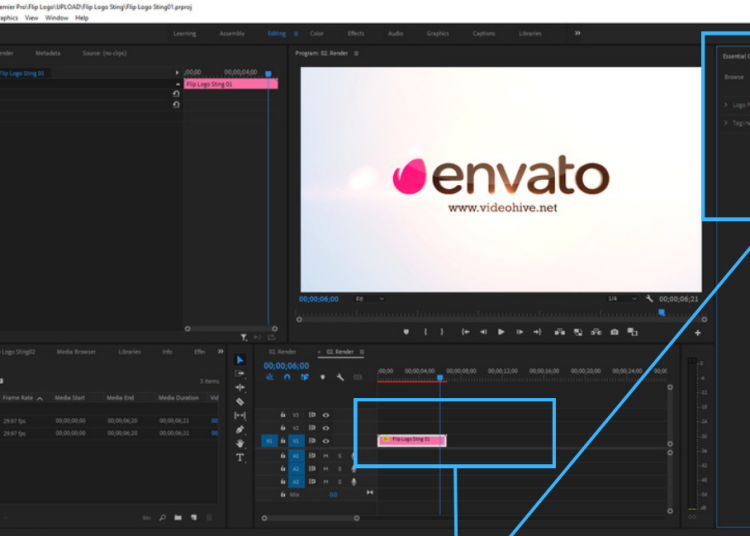Click the Lift button
The image size is (750, 536).
click(560, 332)
